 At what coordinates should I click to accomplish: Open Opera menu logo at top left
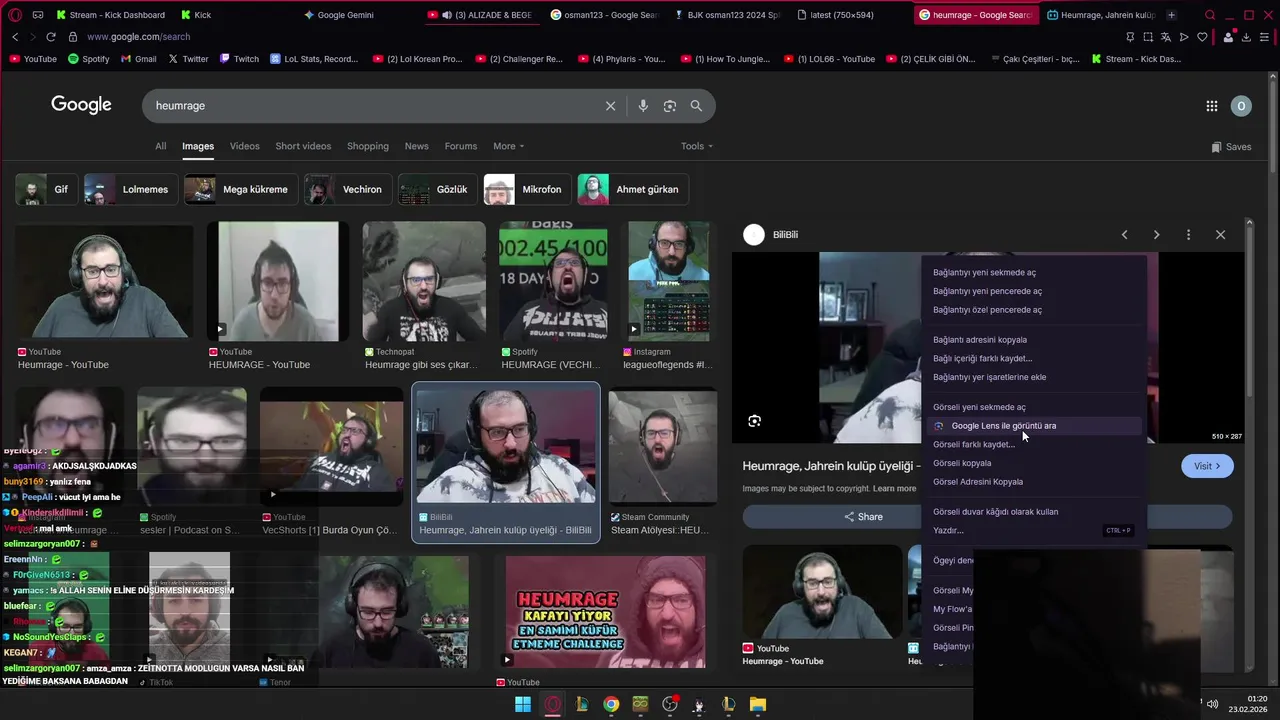click(x=15, y=15)
